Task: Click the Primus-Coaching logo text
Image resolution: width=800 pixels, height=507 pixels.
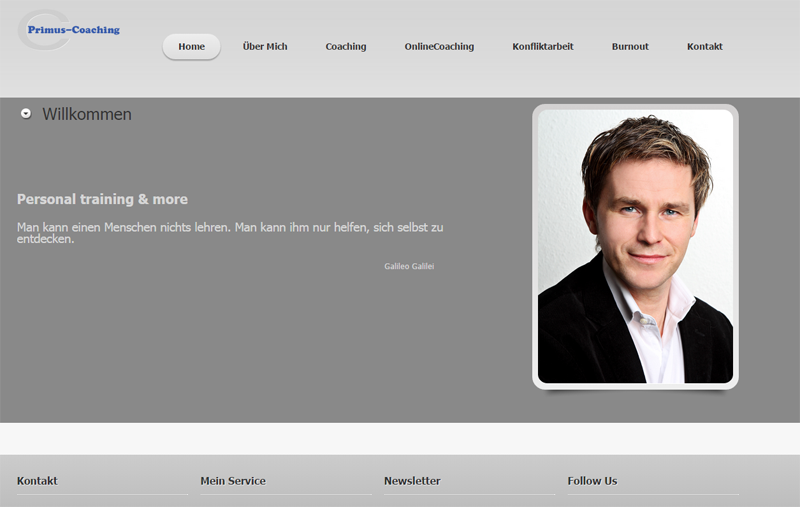Action: [x=74, y=30]
